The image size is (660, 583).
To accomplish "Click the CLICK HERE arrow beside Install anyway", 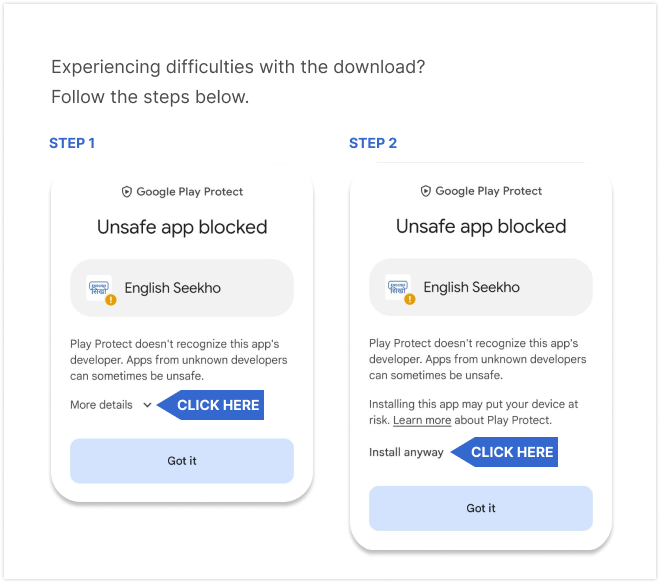I will click(x=504, y=452).
